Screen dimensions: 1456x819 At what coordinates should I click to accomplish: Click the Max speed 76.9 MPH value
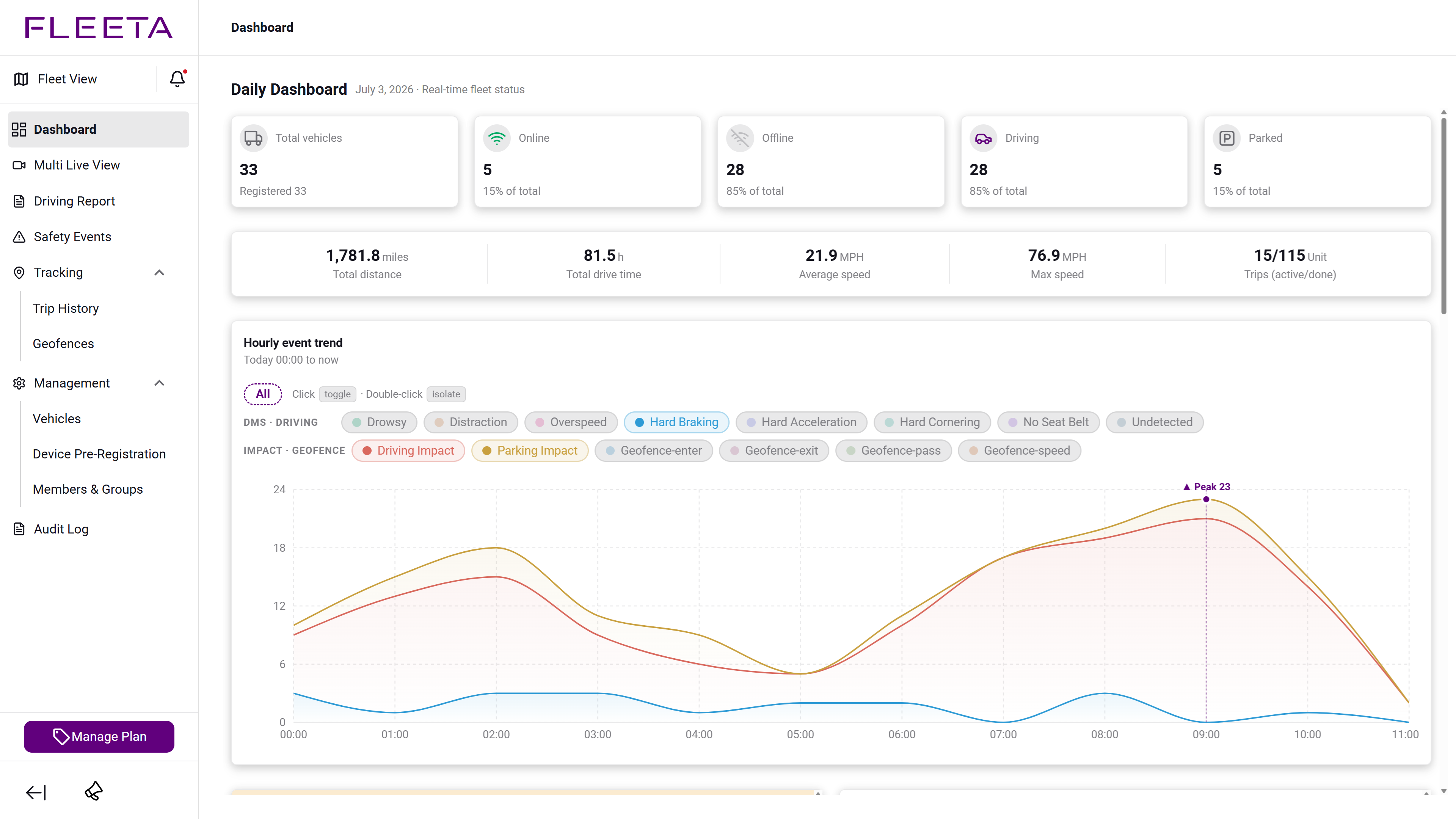1057,256
